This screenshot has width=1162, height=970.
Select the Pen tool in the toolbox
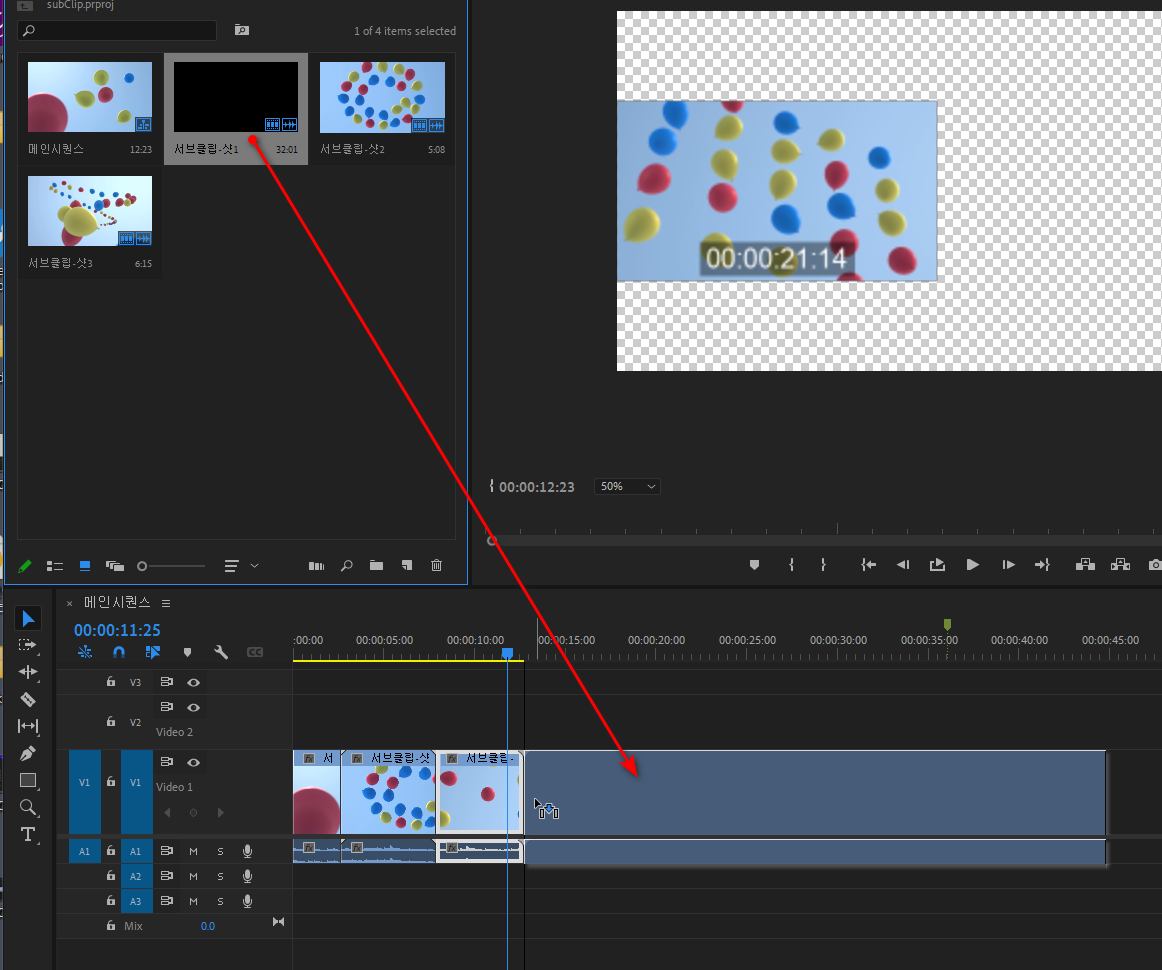28,753
